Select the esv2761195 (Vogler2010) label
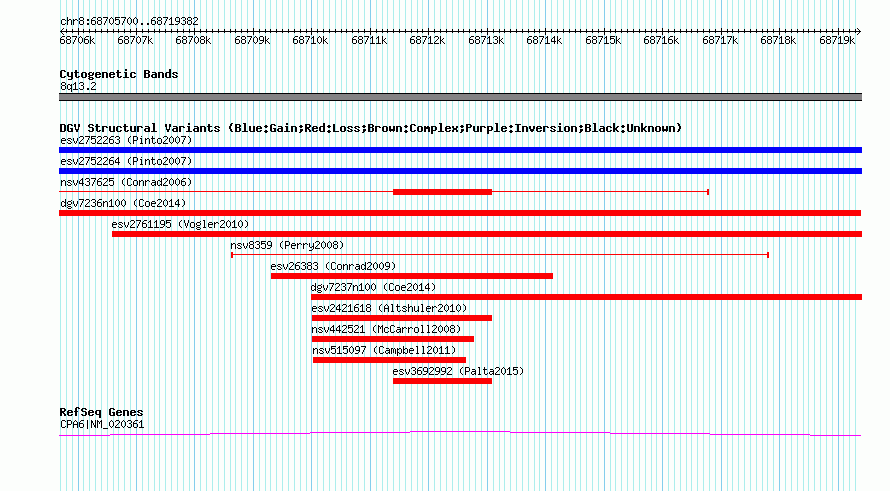890x491 pixels. pyautogui.click(x=180, y=224)
